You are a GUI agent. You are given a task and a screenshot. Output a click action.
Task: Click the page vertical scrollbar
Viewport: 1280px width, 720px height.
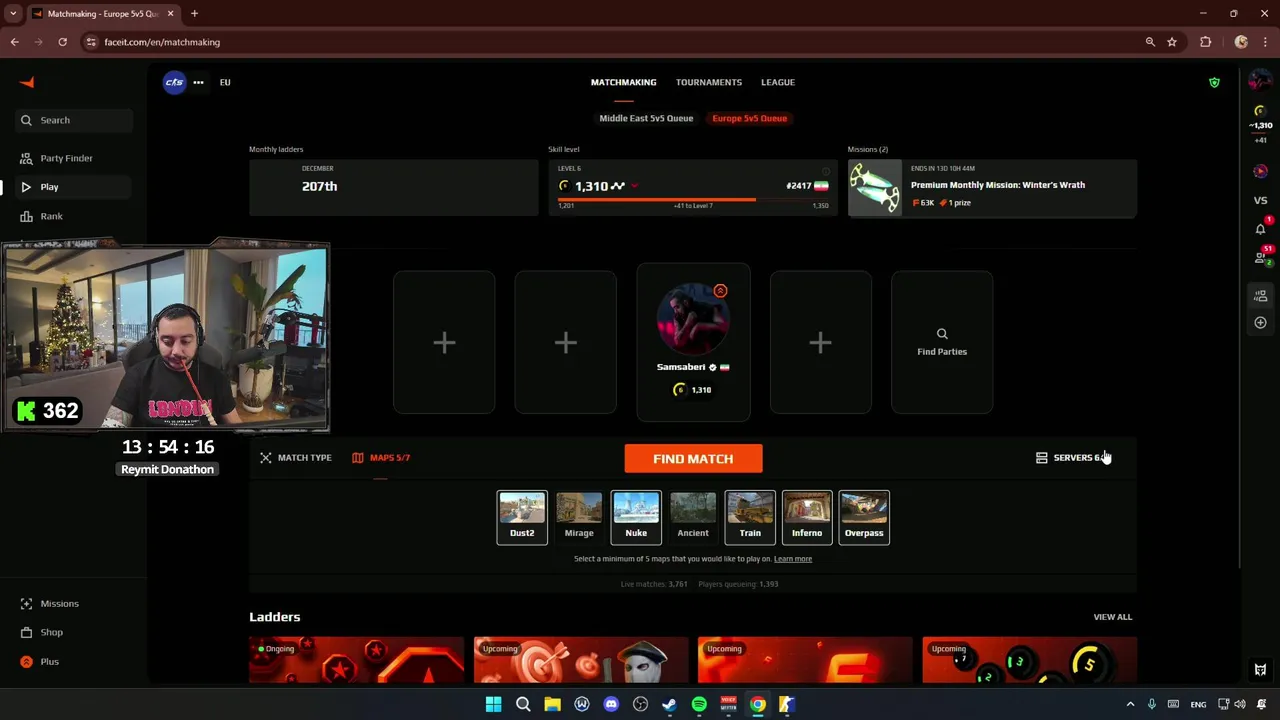[1240, 320]
